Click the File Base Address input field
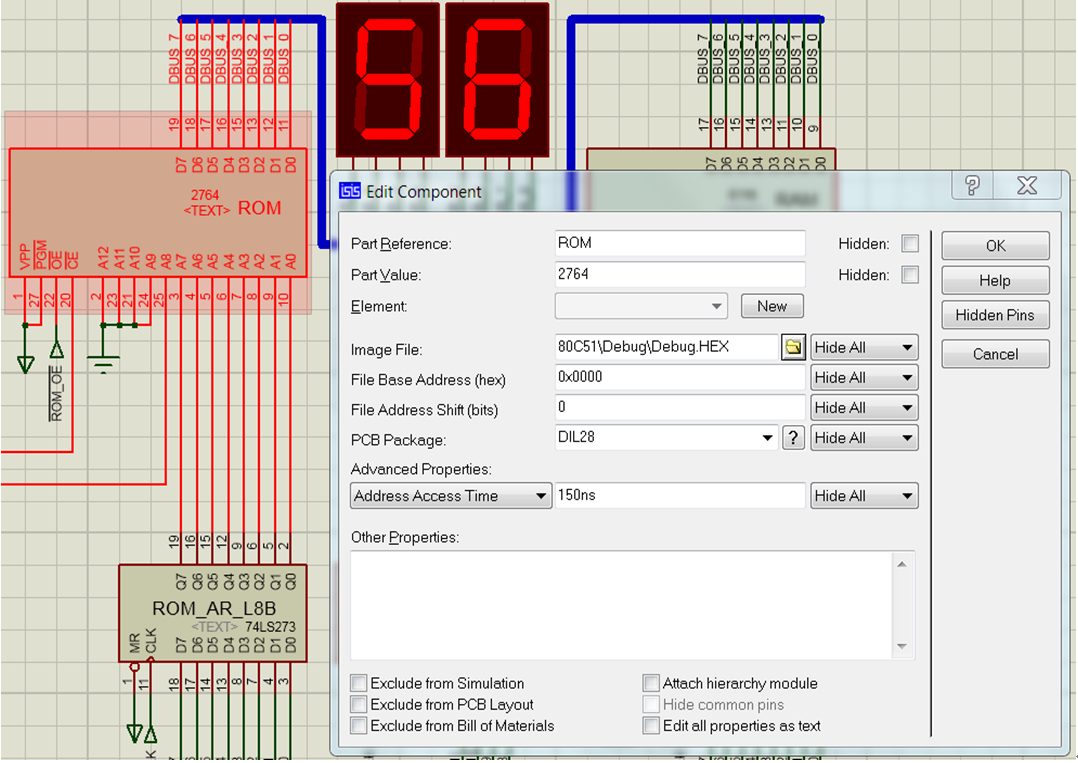Viewport: 1078px width, 763px height. 679,377
